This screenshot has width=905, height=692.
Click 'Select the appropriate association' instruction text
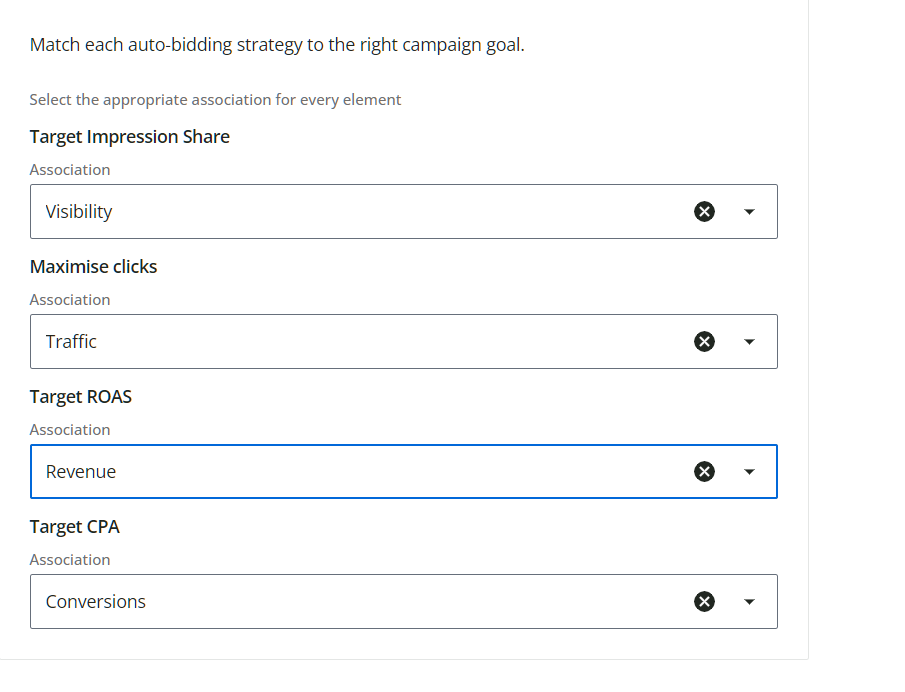point(215,100)
